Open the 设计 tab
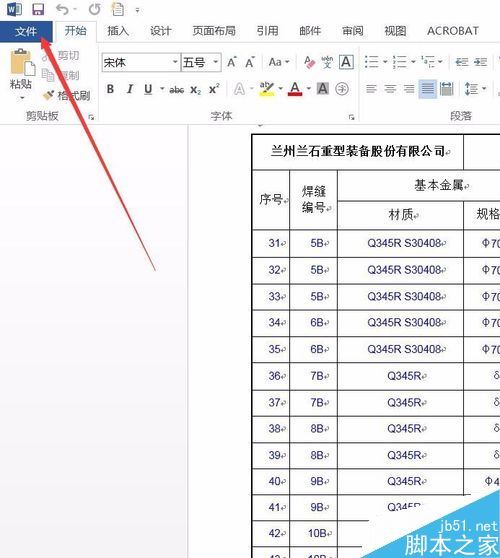This screenshot has height=558, width=500. point(160,31)
